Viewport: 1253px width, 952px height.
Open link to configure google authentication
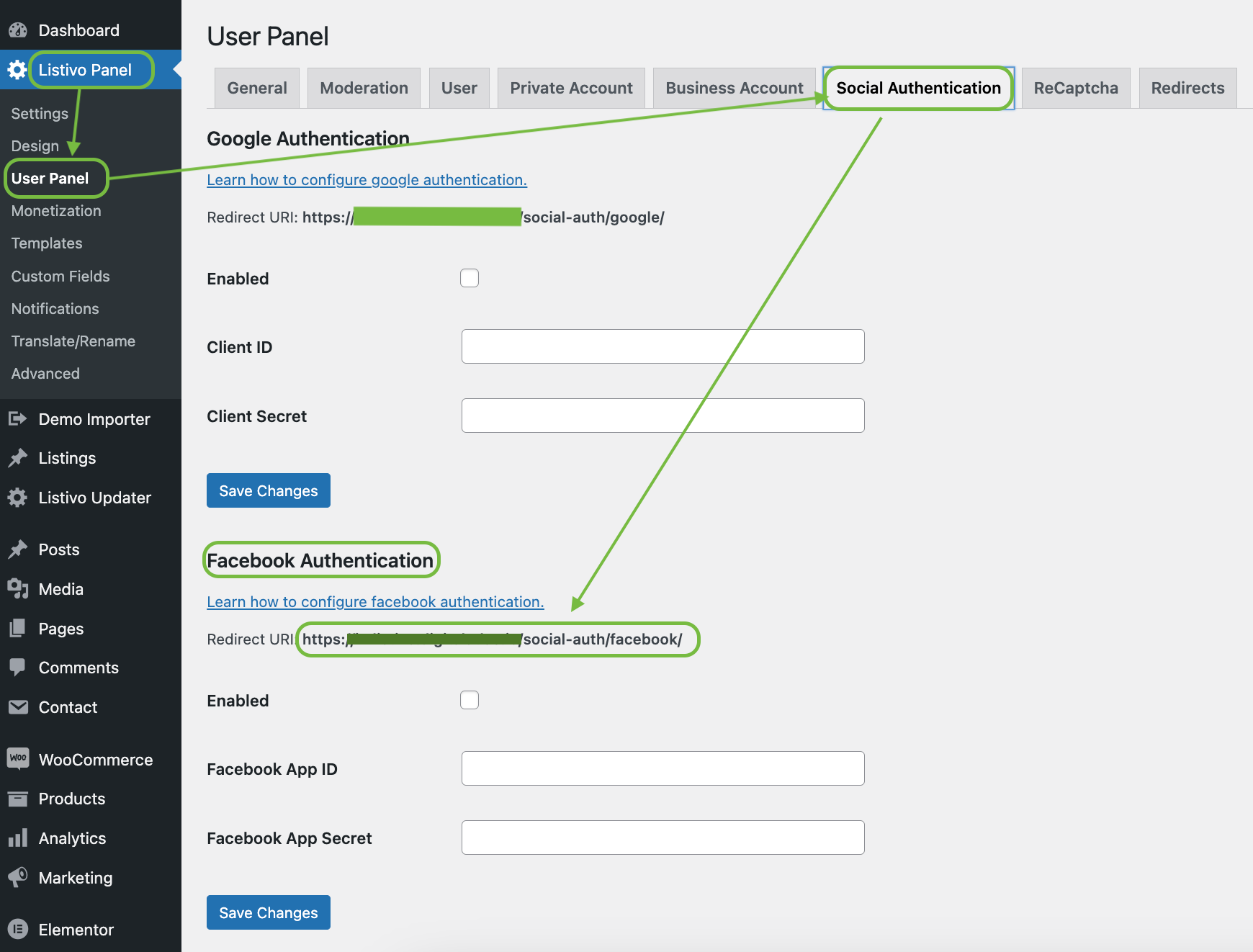click(x=367, y=180)
